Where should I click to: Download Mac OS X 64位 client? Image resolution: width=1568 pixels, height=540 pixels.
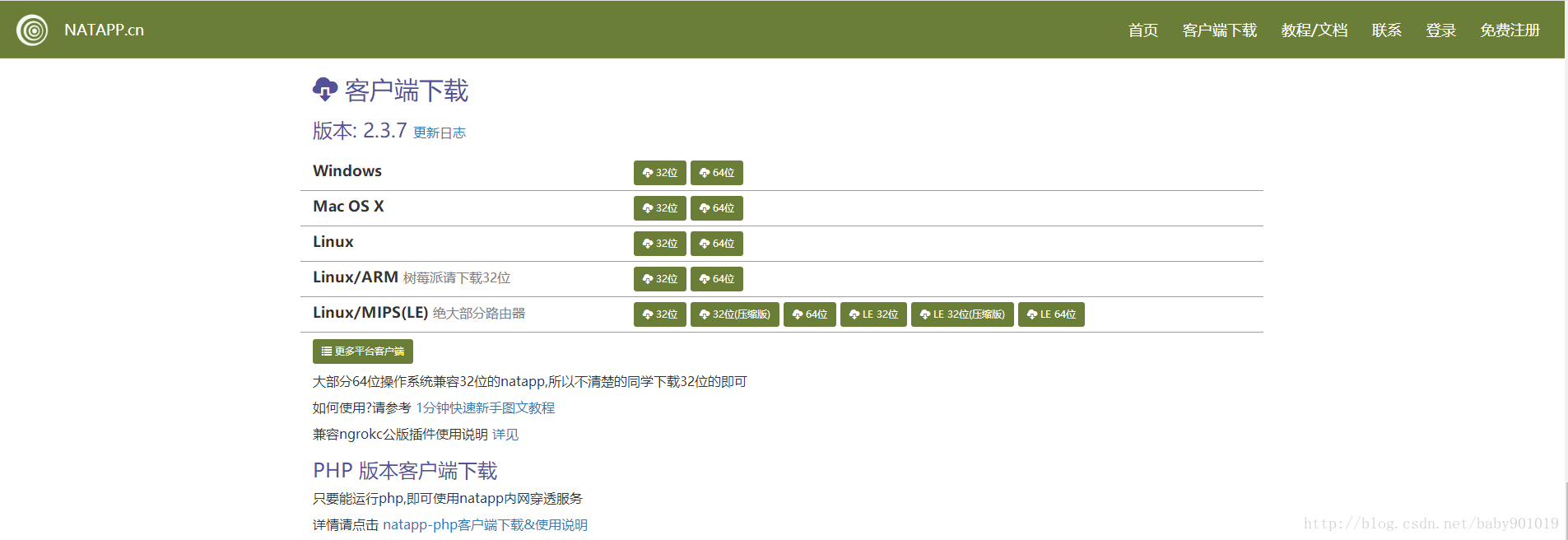[x=716, y=208]
